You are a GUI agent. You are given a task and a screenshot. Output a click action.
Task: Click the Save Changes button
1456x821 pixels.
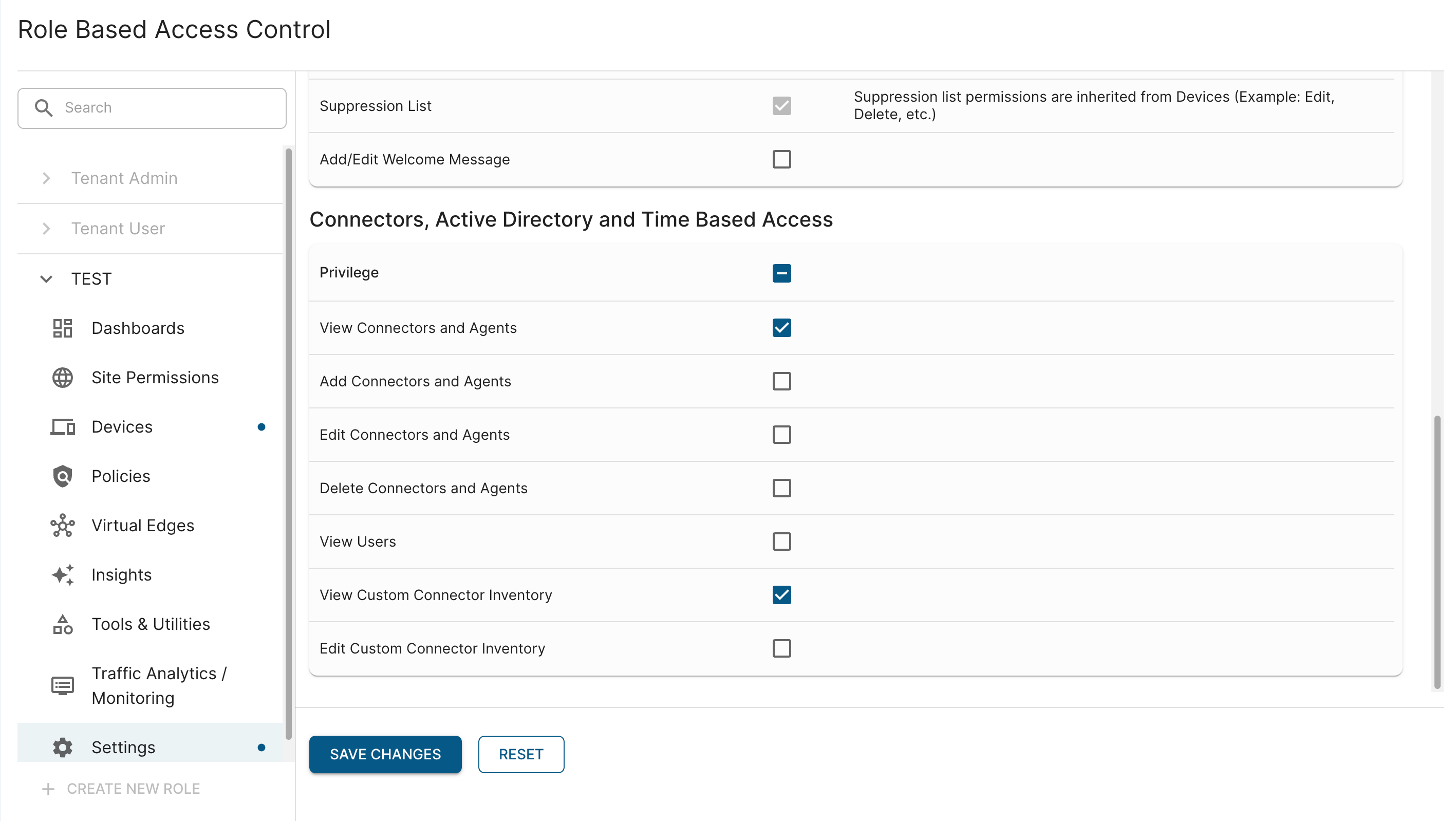(385, 754)
